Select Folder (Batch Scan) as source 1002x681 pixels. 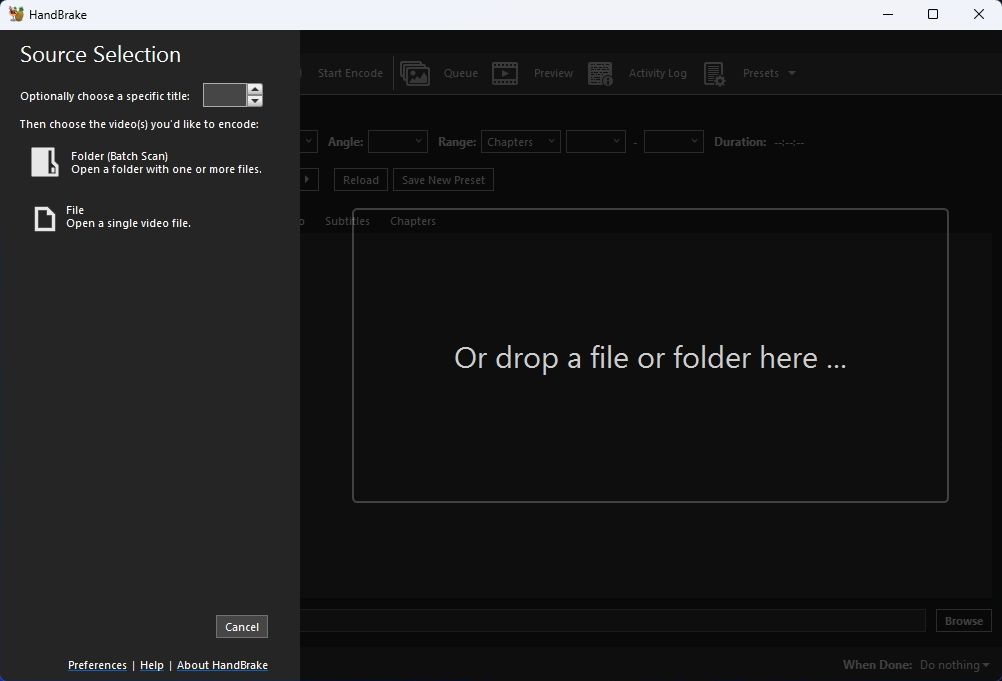pos(120,162)
